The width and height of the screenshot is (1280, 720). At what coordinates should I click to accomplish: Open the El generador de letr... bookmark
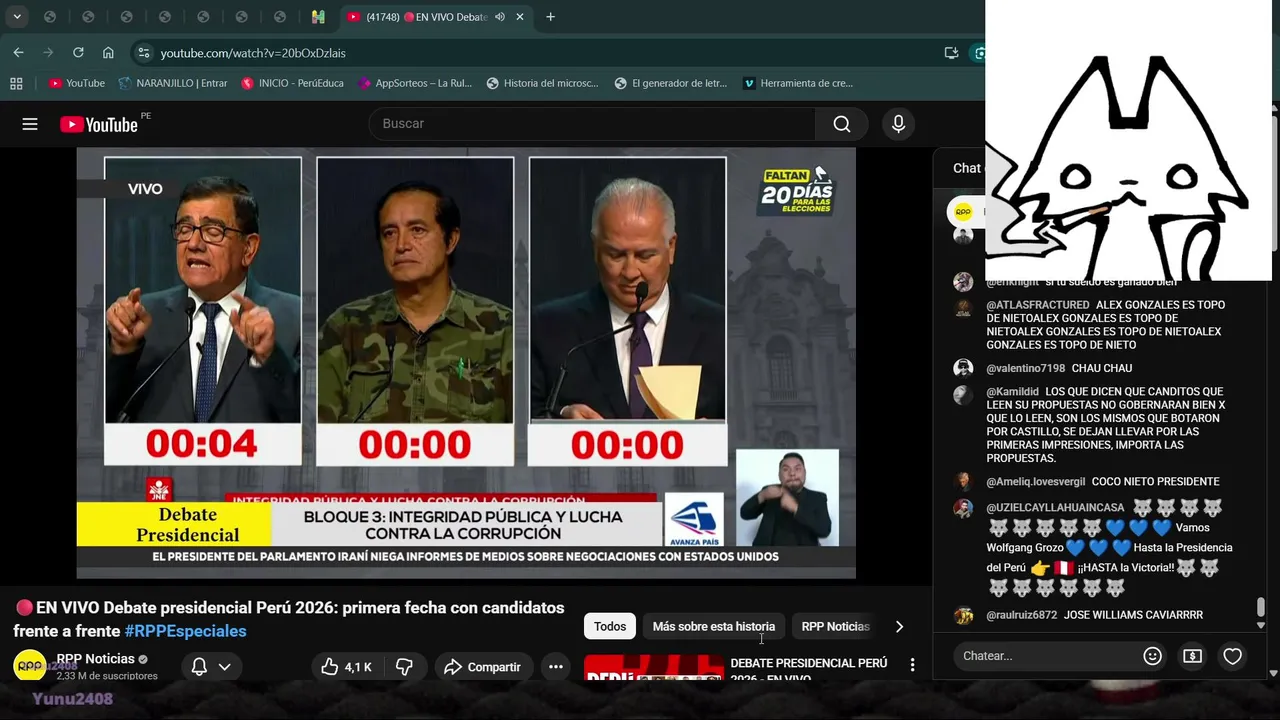tap(671, 83)
